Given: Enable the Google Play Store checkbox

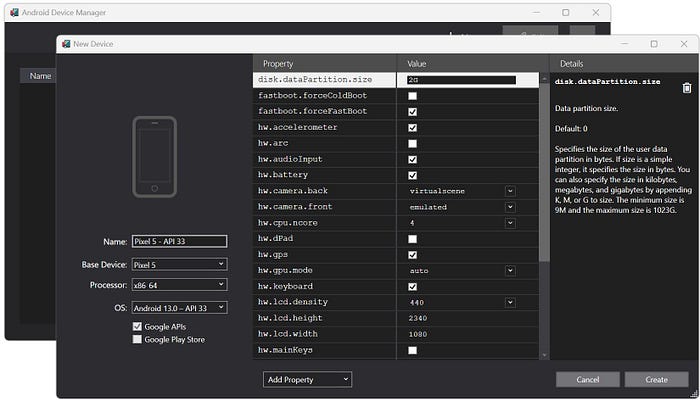Looking at the screenshot, I should [137, 339].
